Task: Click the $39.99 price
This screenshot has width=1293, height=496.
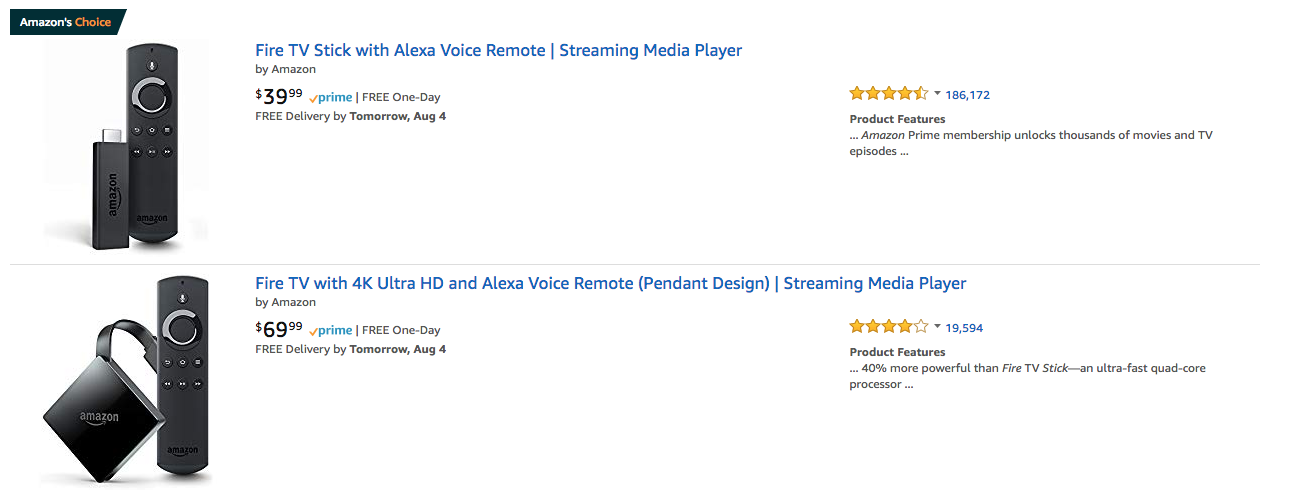Action: (279, 97)
